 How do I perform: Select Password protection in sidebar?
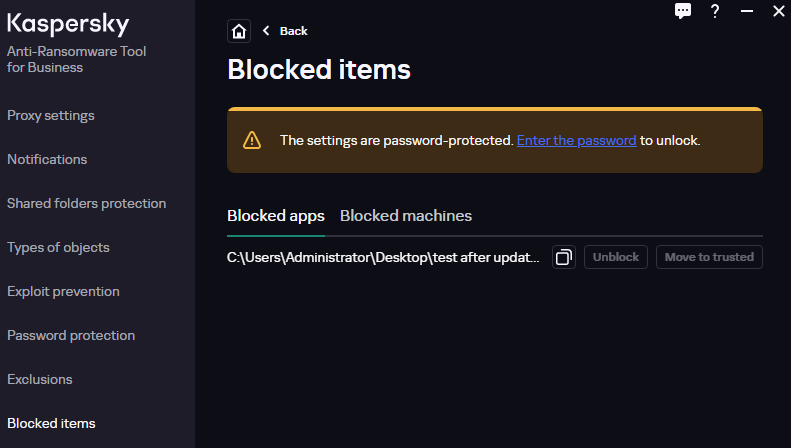pos(71,335)
